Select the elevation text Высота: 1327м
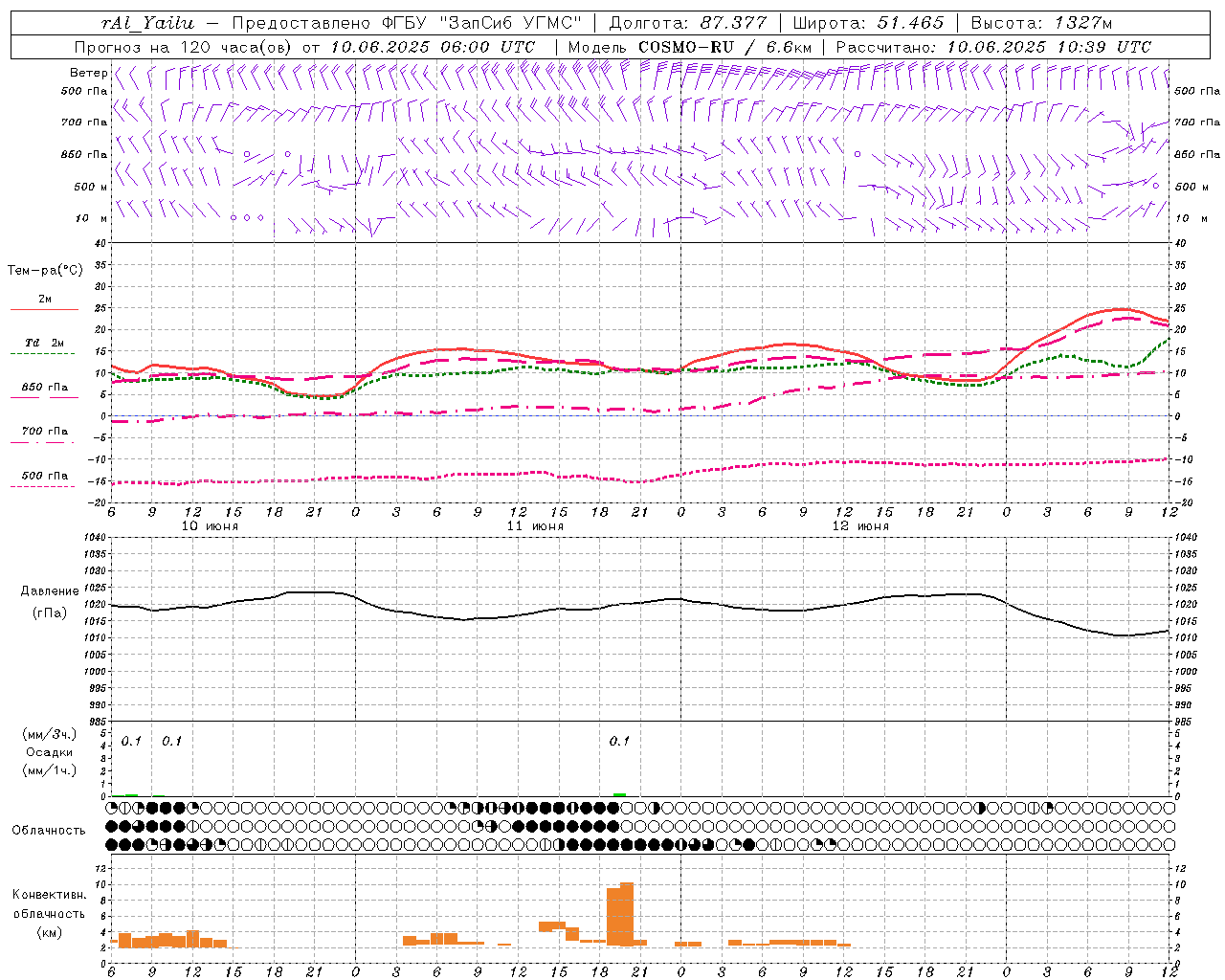1225x980 pixels. (x=1041, y=23)
